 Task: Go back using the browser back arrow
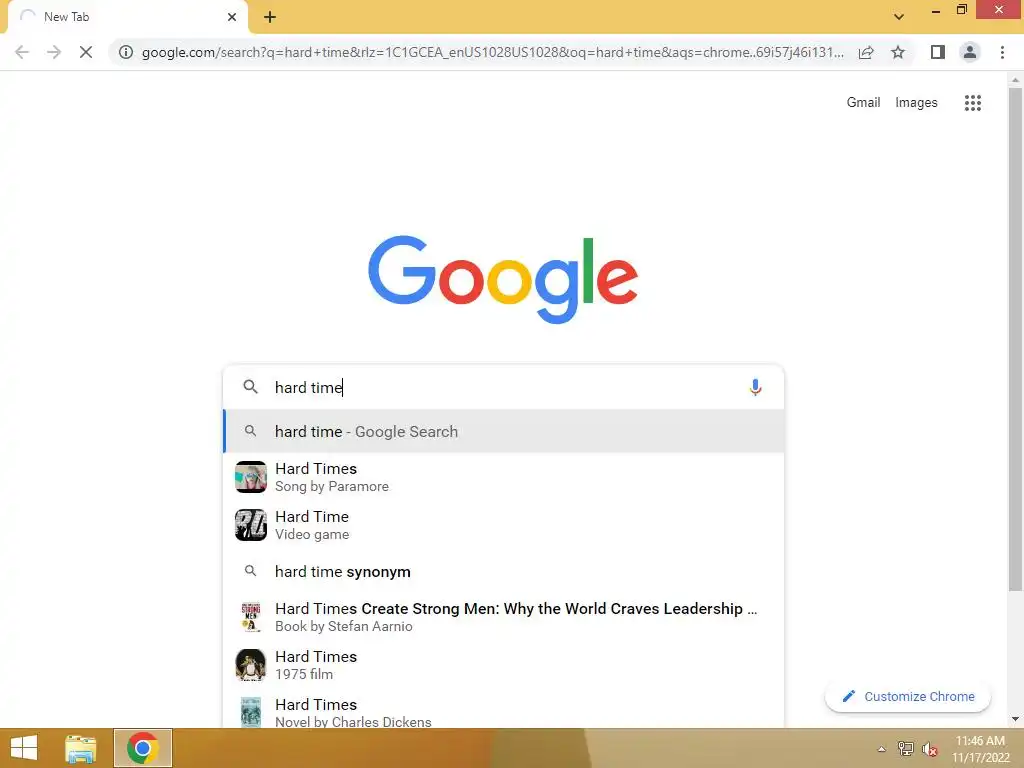tap(22, 52)
